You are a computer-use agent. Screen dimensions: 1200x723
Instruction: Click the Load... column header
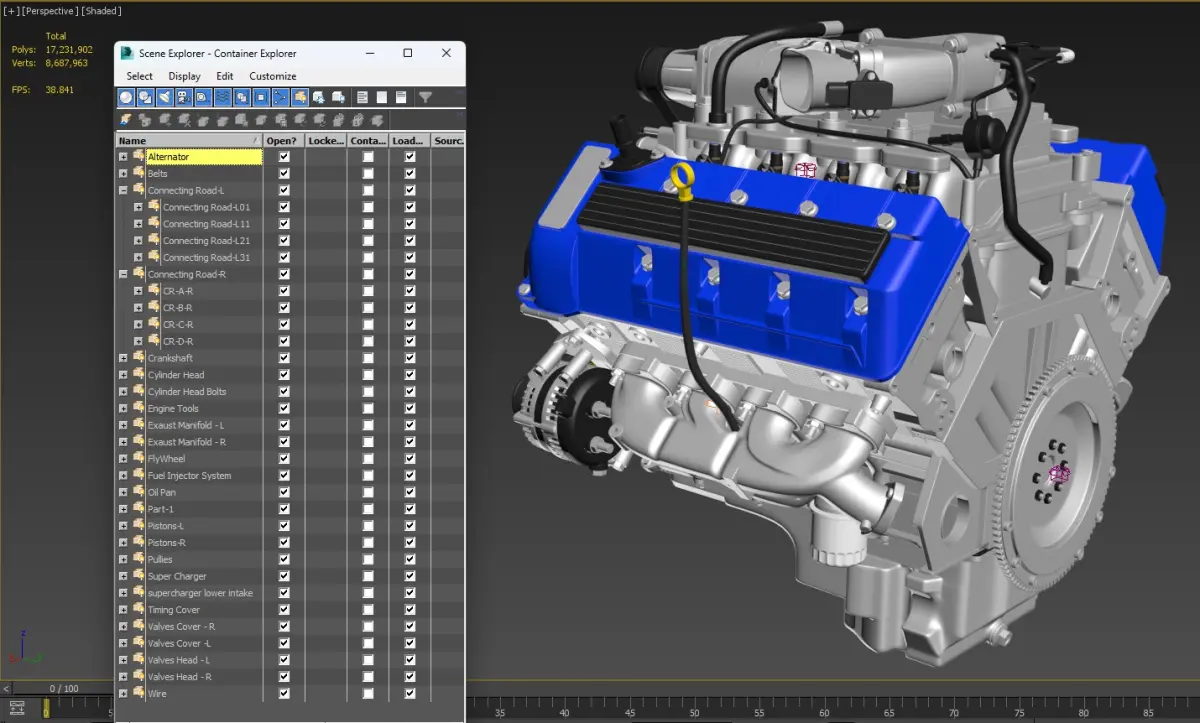[x=410, y=141]
